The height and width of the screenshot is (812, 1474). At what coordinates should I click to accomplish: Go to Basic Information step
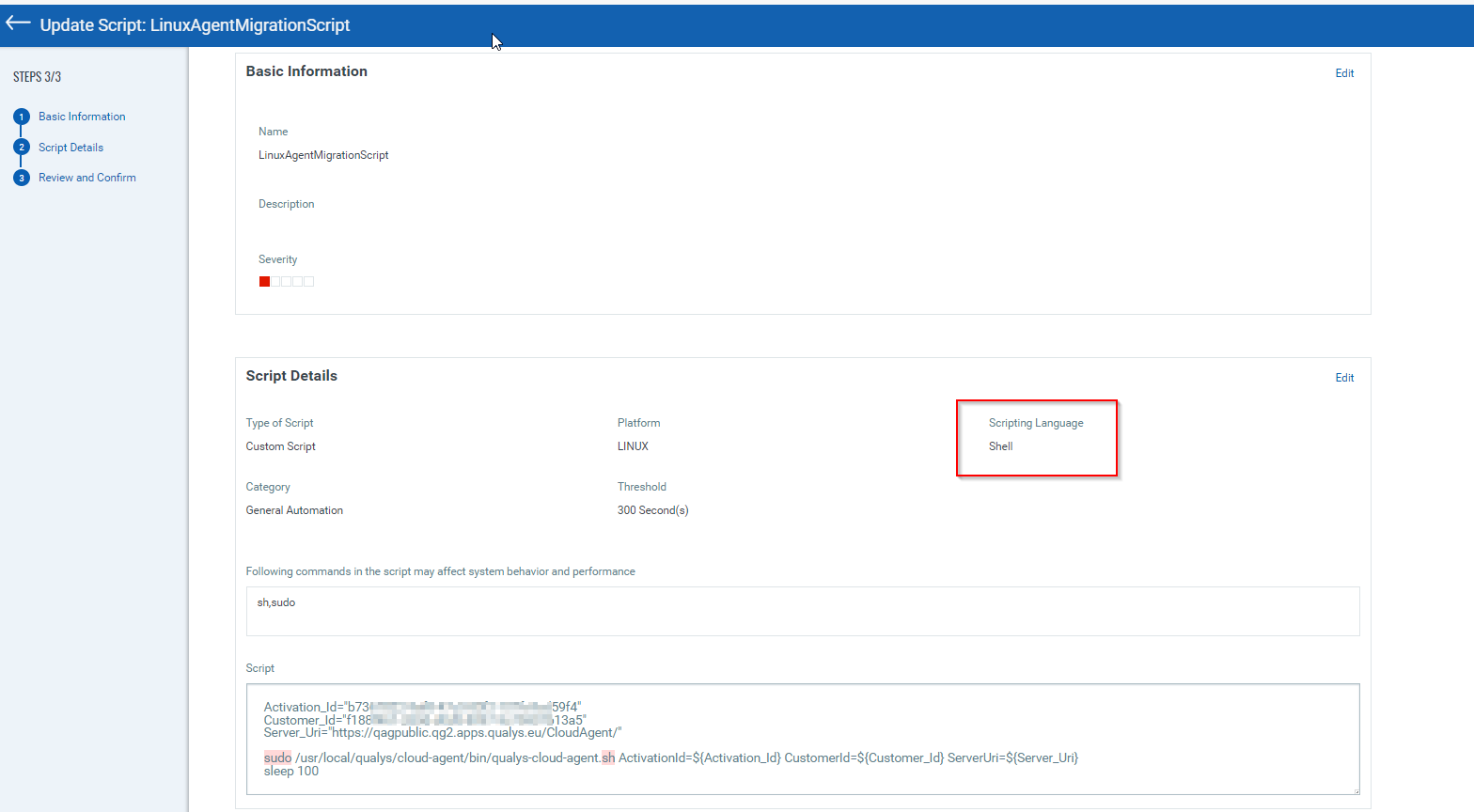tap(82, 117)
